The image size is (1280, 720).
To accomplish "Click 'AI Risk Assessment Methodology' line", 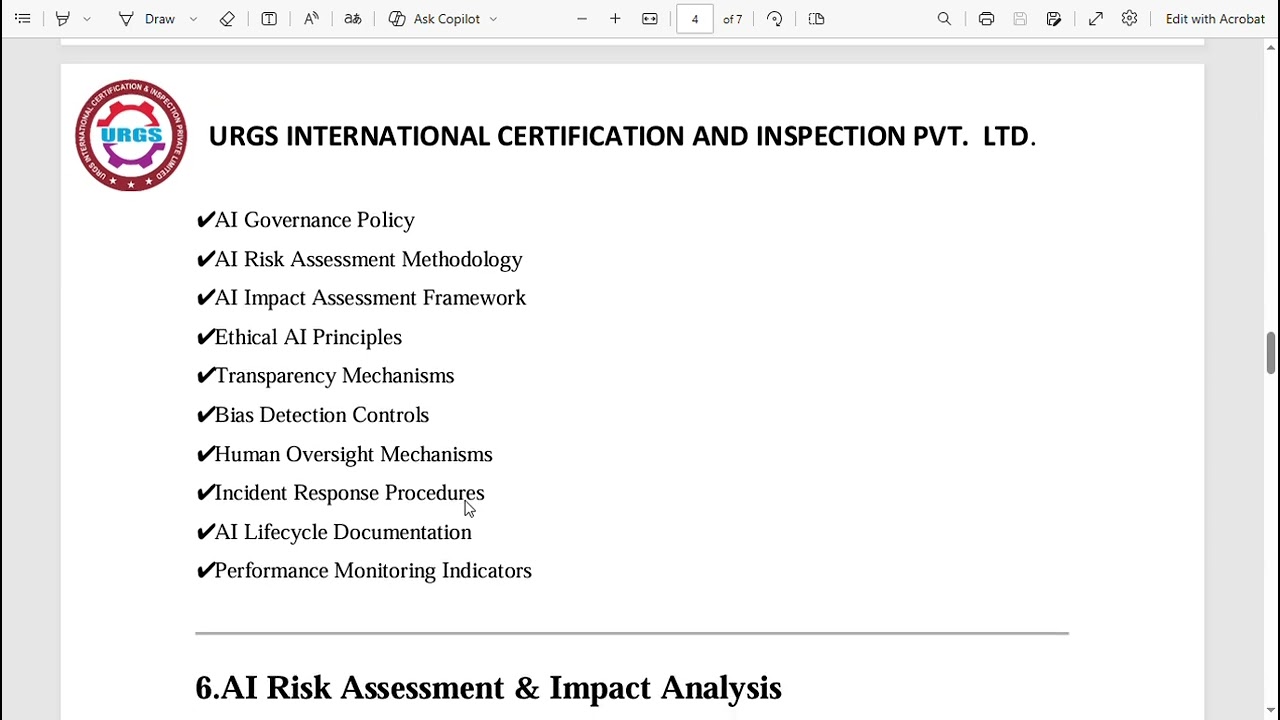I will pyautogui.click(x=359, y=259).
